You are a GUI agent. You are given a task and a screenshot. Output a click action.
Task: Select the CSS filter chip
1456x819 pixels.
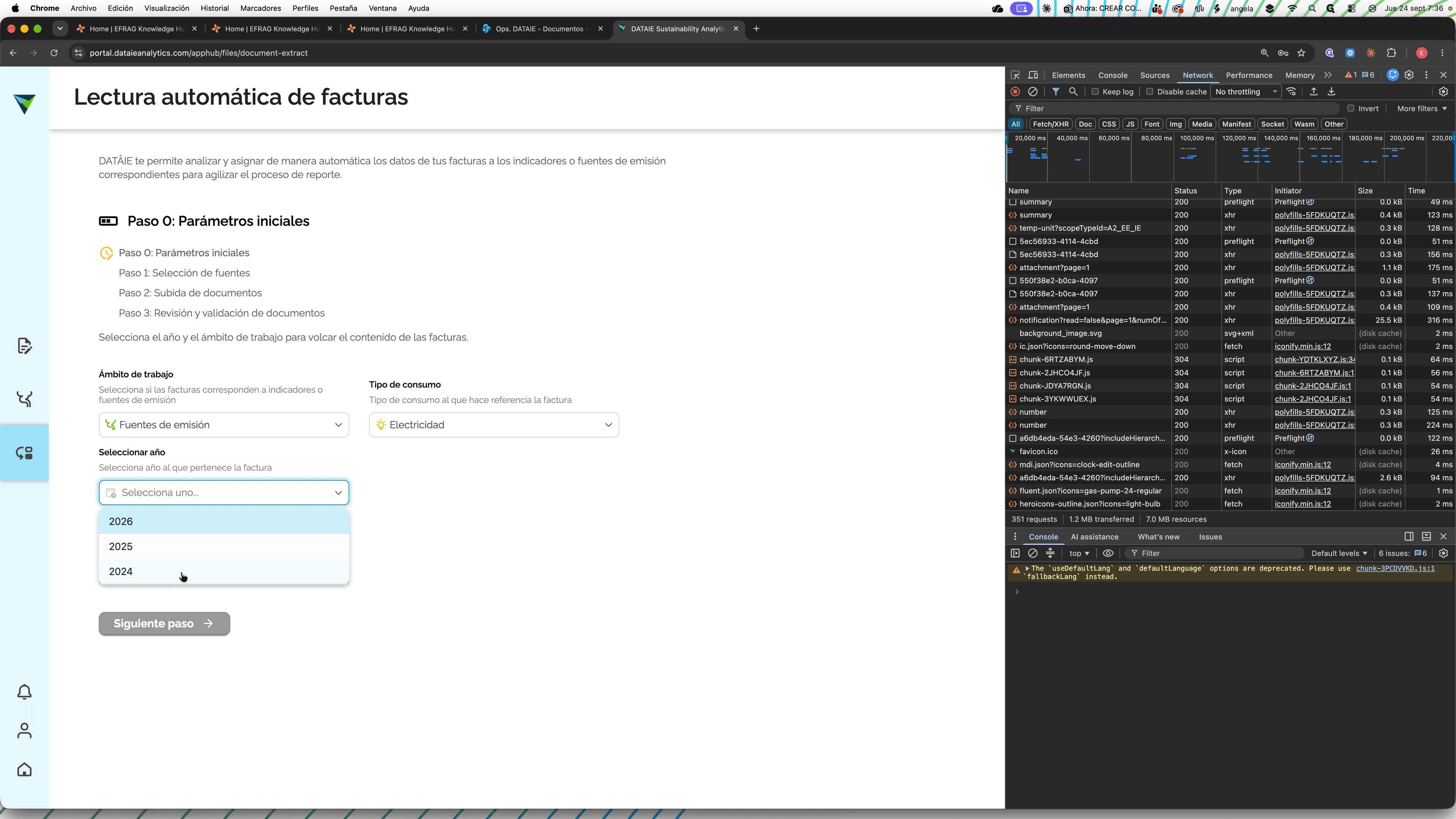(1108, 124)
